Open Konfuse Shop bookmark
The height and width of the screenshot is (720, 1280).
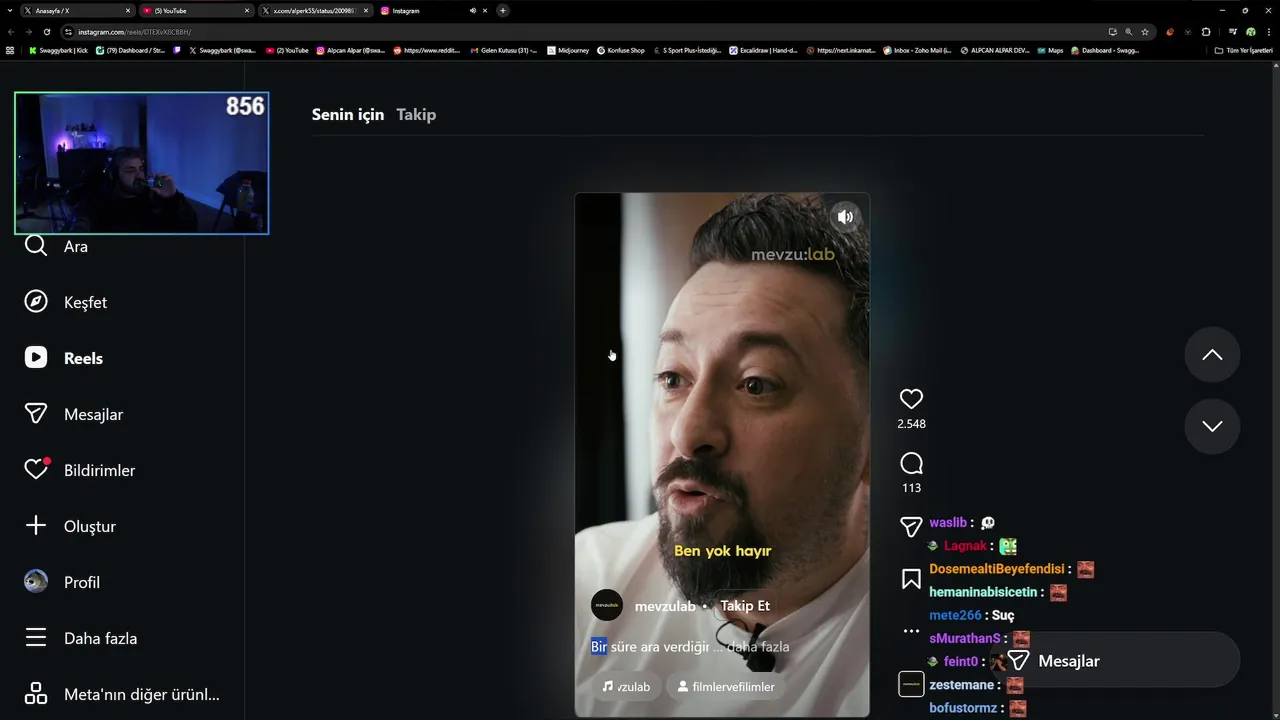tap(620, 50)
